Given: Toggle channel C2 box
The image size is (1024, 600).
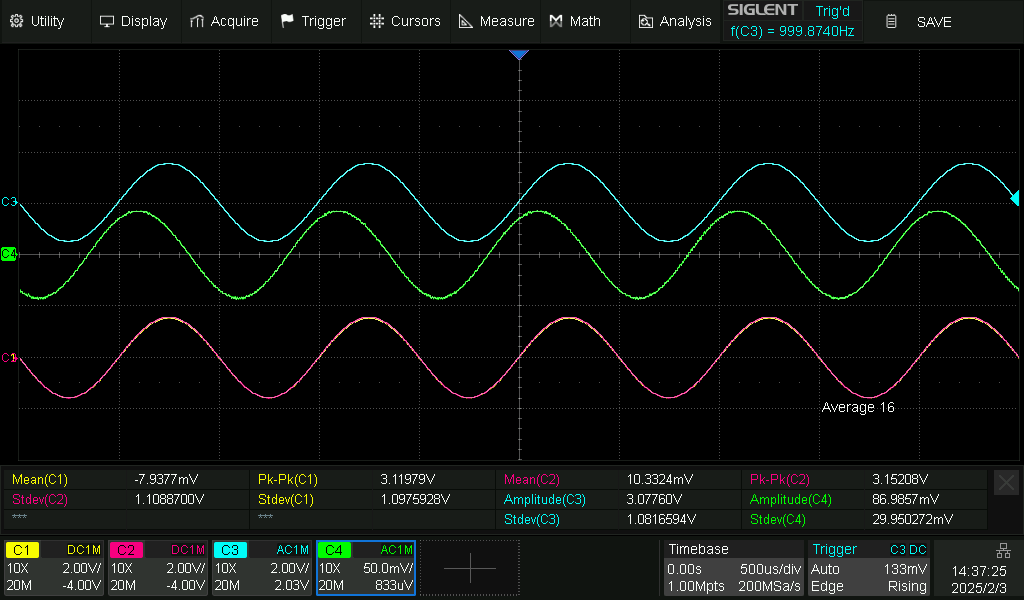Looking at the screenshot, I should [158, 568].
